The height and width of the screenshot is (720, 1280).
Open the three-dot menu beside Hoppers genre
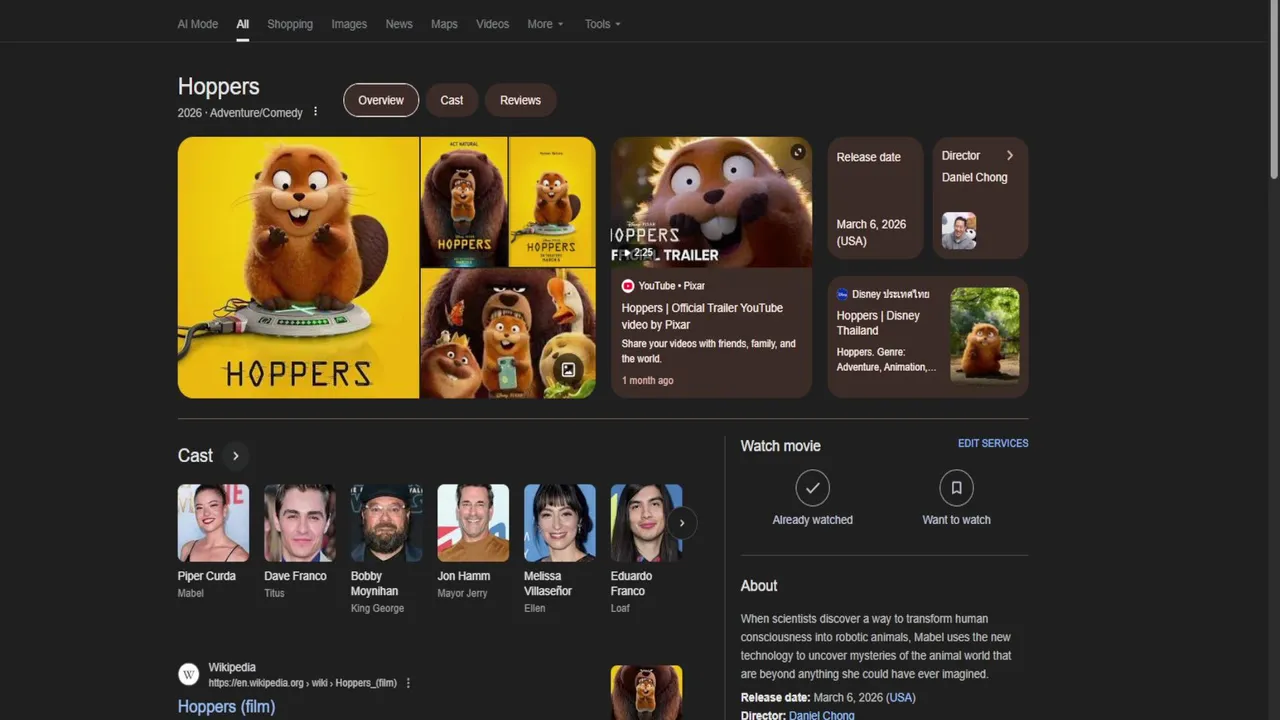pyautogui.click(x=316, y=112)
